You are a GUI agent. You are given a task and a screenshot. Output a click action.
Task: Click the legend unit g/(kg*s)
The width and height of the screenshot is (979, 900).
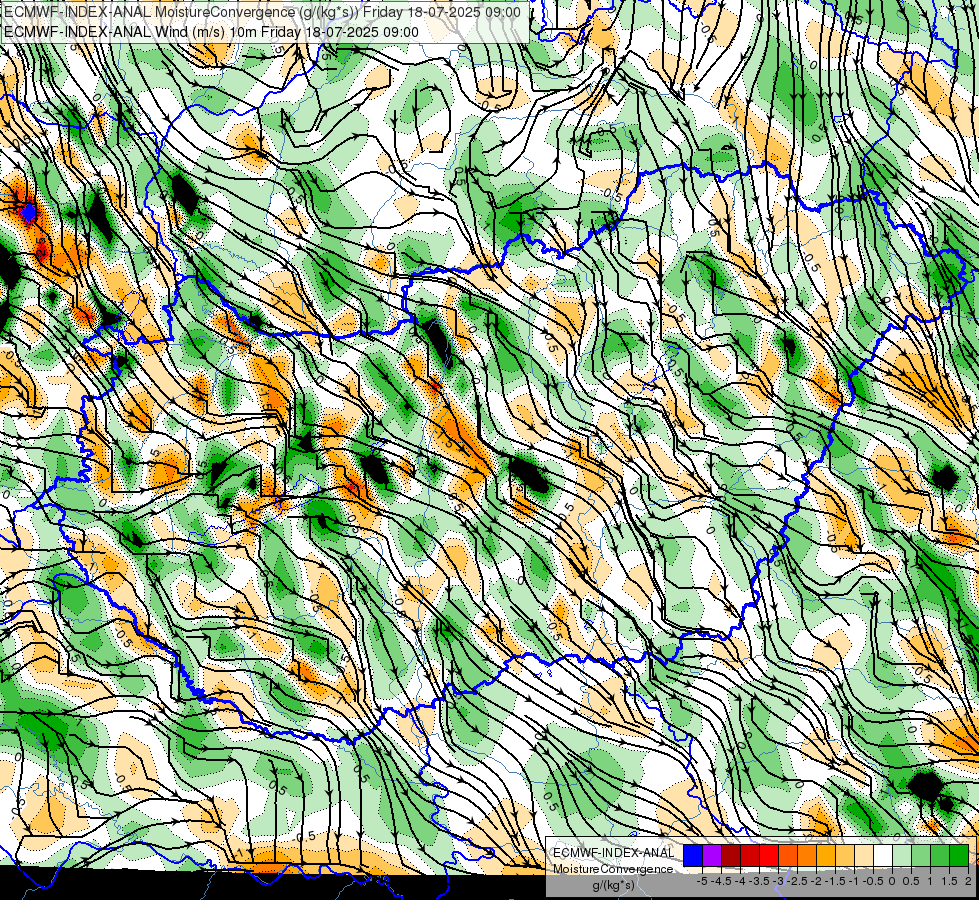[x=613, y=885]
